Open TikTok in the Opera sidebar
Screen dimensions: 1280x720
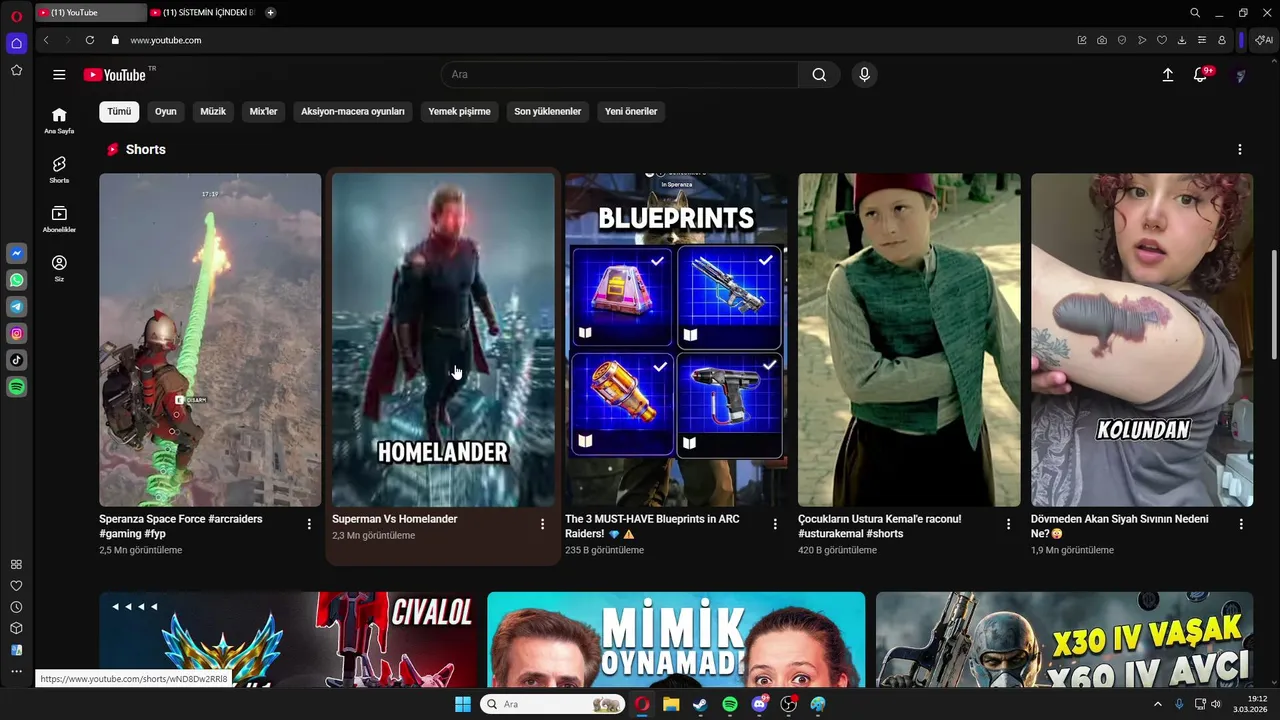[x=16, y=360]
